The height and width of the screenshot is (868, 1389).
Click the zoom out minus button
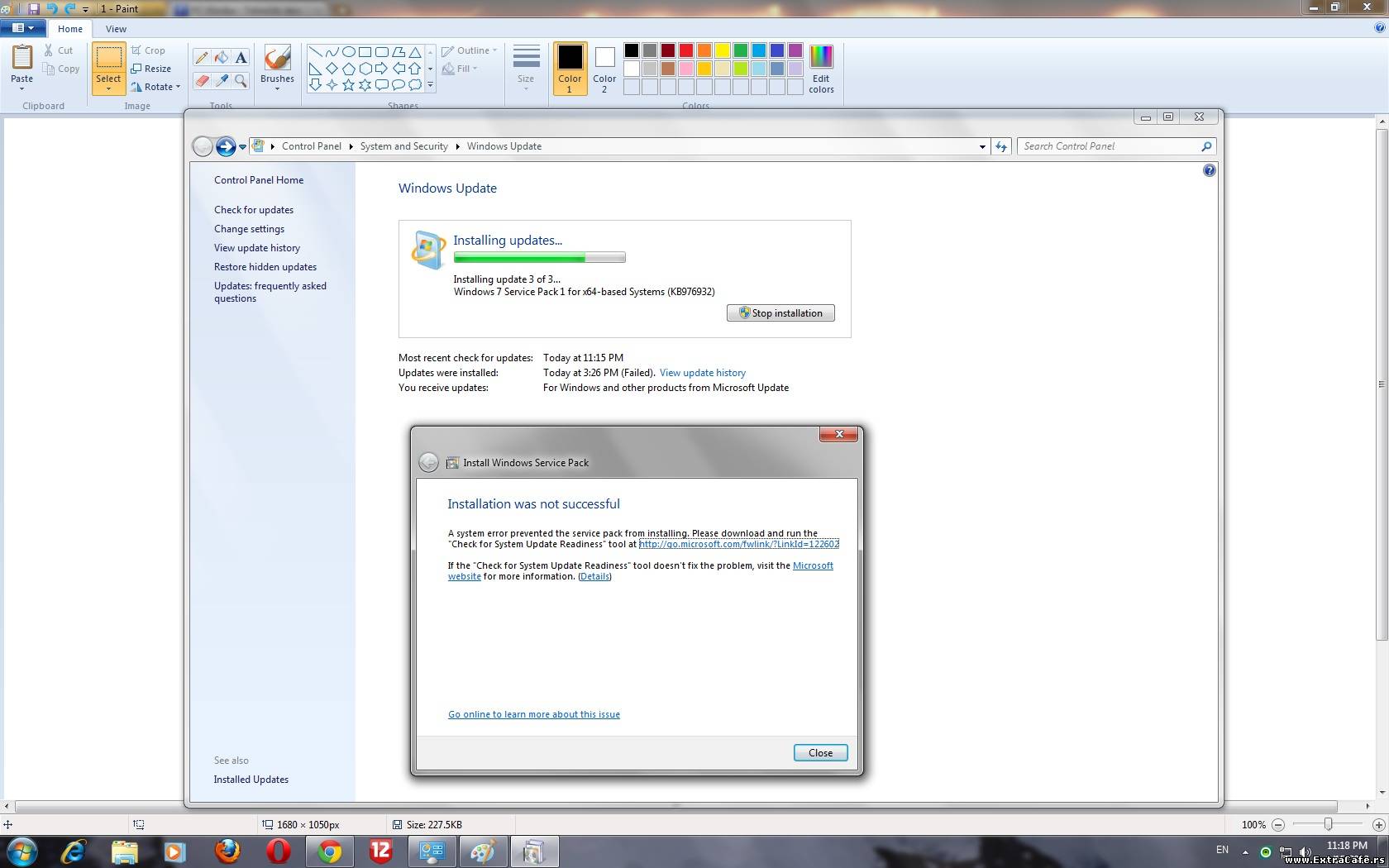(1278, 825)
